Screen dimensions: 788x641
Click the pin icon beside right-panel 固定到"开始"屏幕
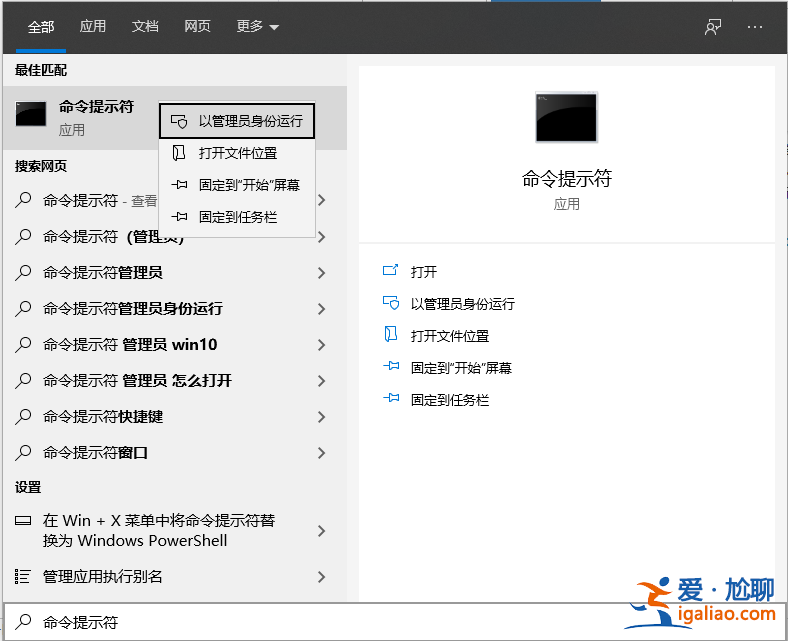click(x=391, y=366)
